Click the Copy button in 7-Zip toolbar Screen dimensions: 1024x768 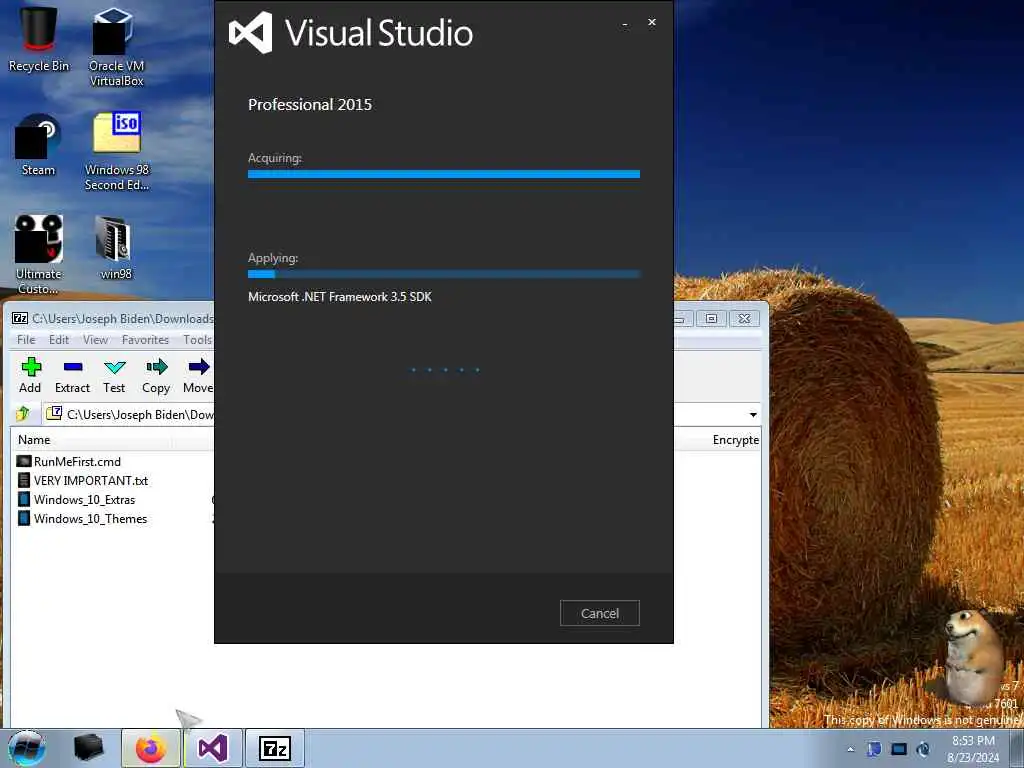156,376
